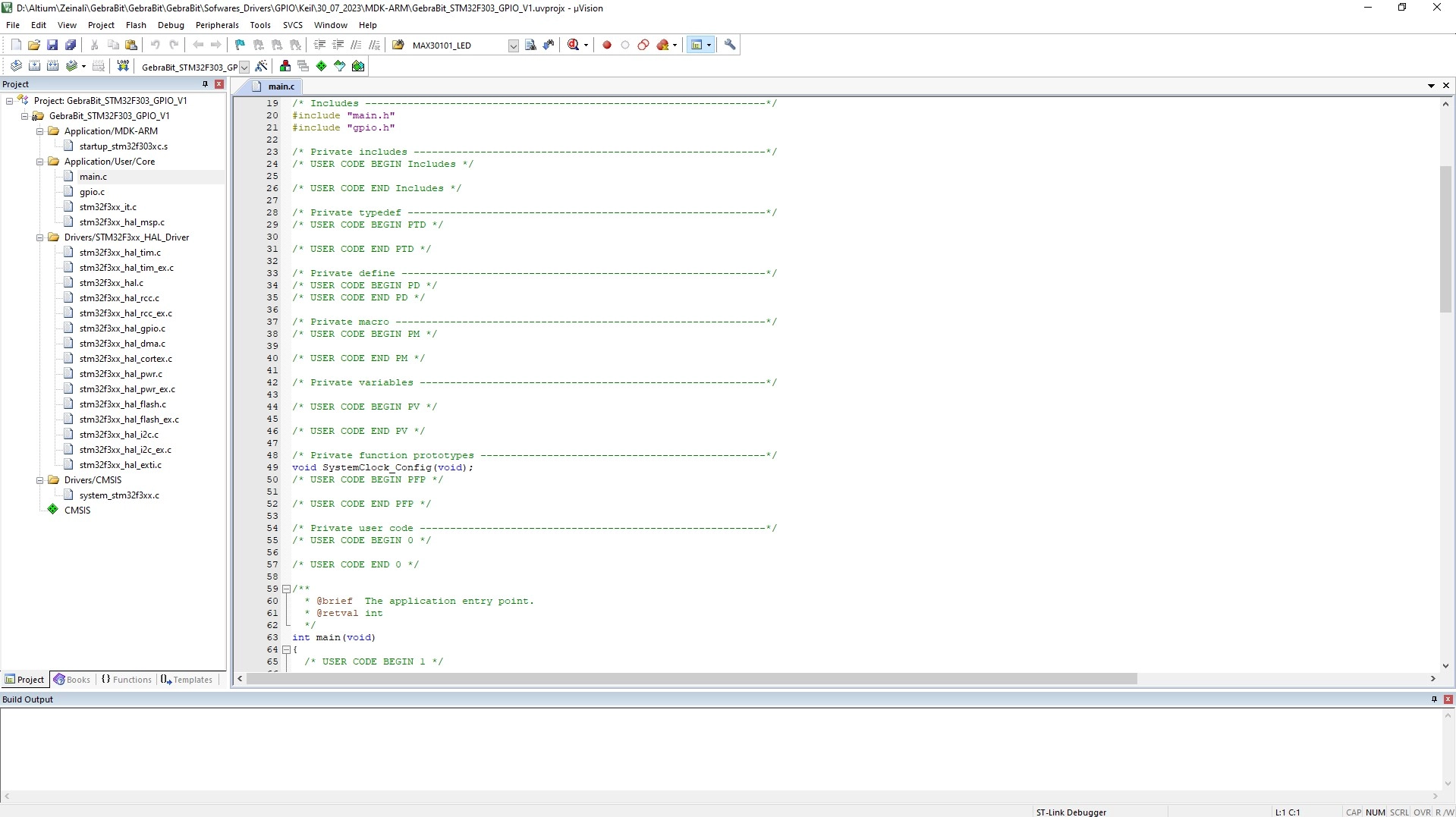Fold the comment block at line 59

click(286, 589)
